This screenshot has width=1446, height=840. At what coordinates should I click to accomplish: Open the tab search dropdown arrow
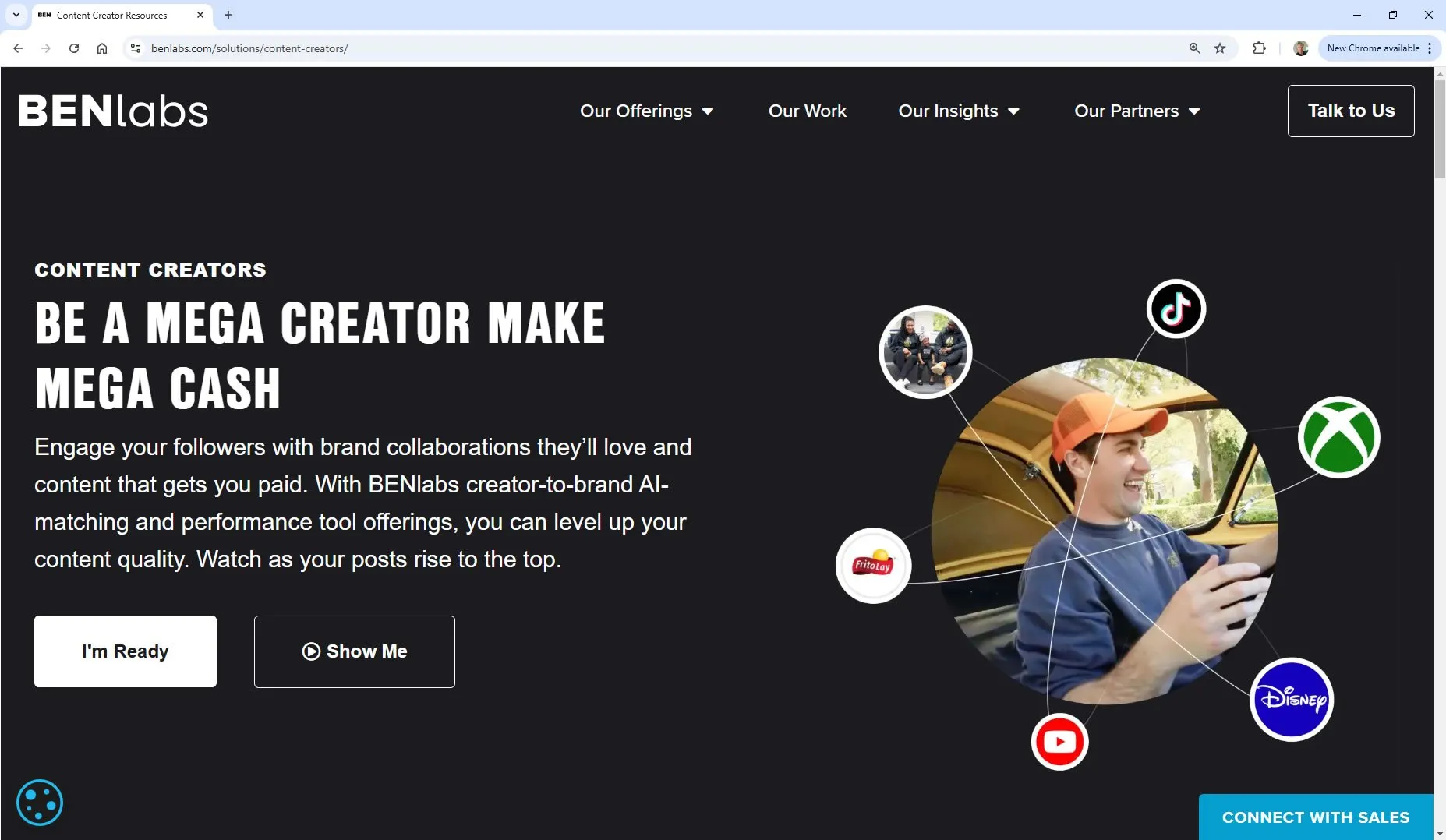click(16, 15)
